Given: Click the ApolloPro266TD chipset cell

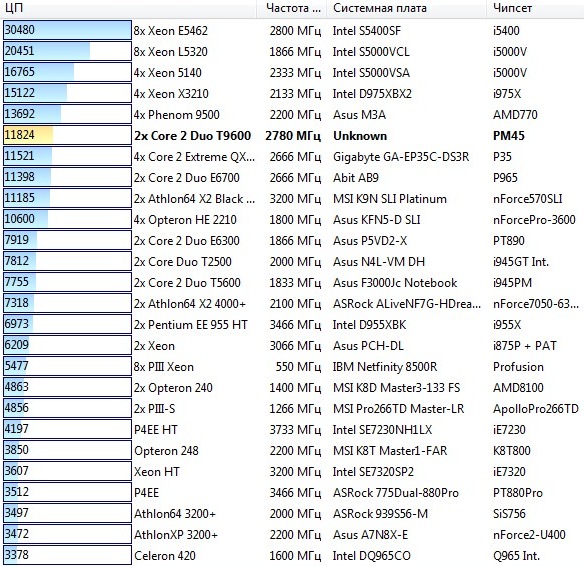Looking at the screenshot, I should point(536,409).
